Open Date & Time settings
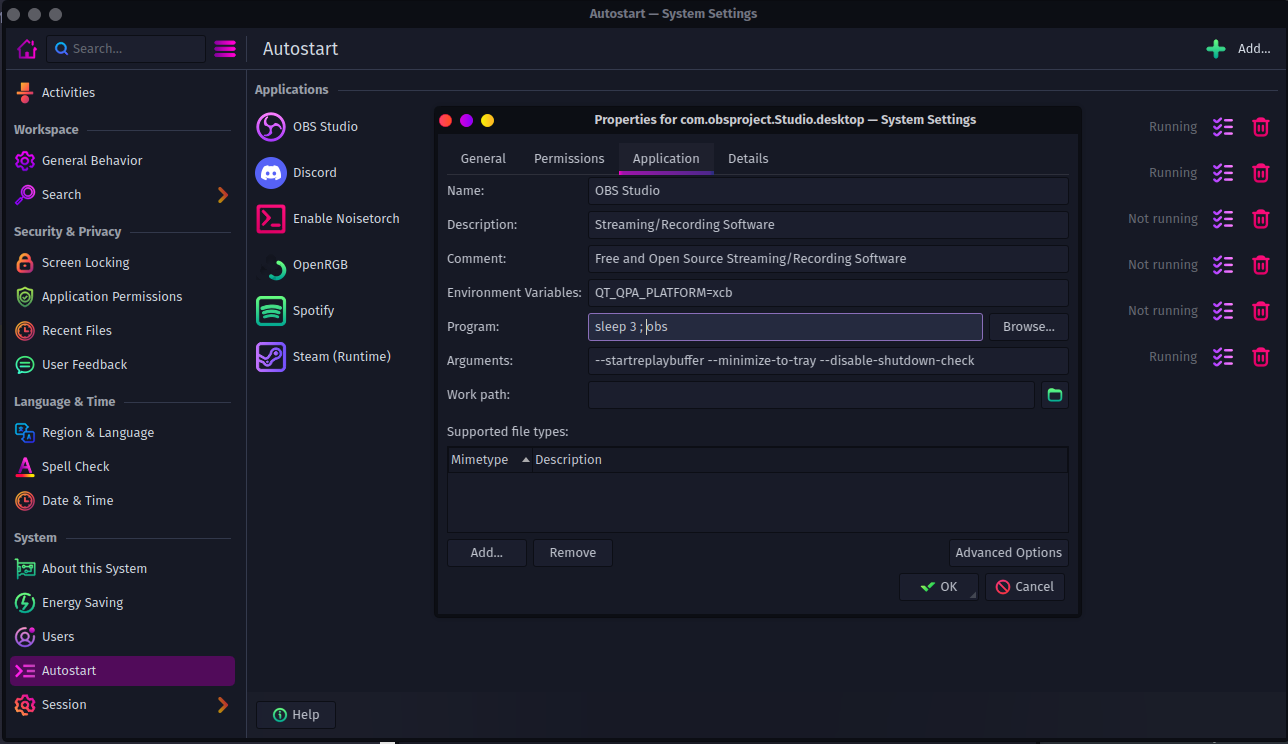 (x=122, y=501)
